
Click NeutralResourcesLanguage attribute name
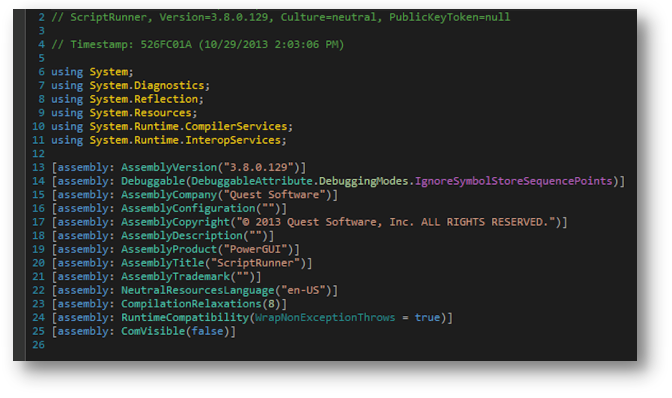point(198,290)
